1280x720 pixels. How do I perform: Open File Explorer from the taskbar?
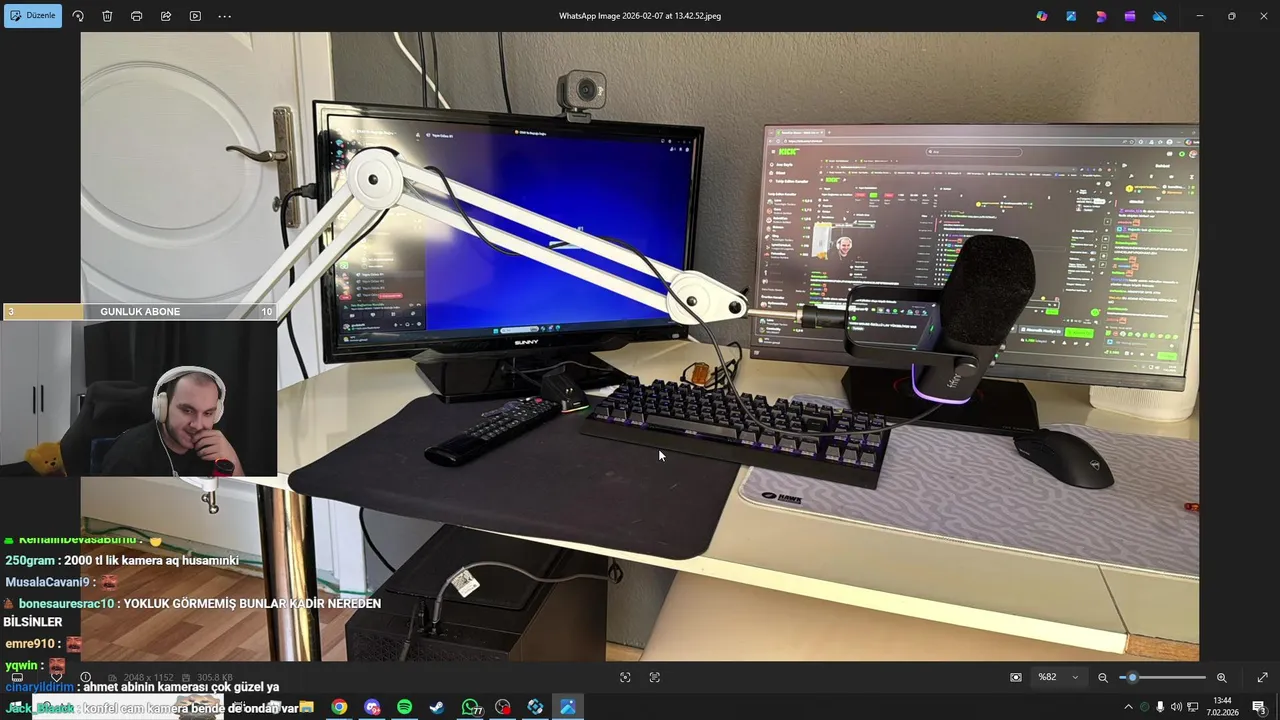pos(306,707)
